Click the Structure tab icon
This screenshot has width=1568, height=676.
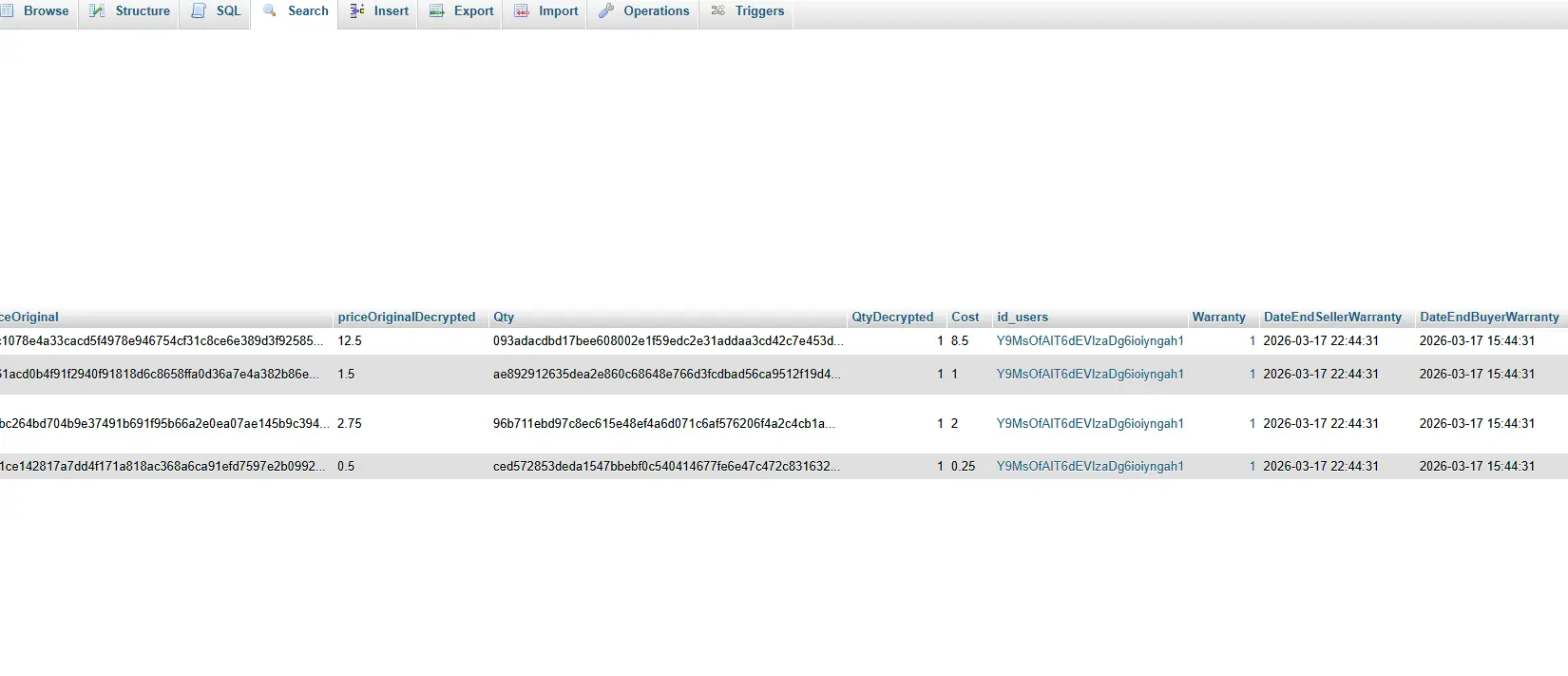(97, 11)
